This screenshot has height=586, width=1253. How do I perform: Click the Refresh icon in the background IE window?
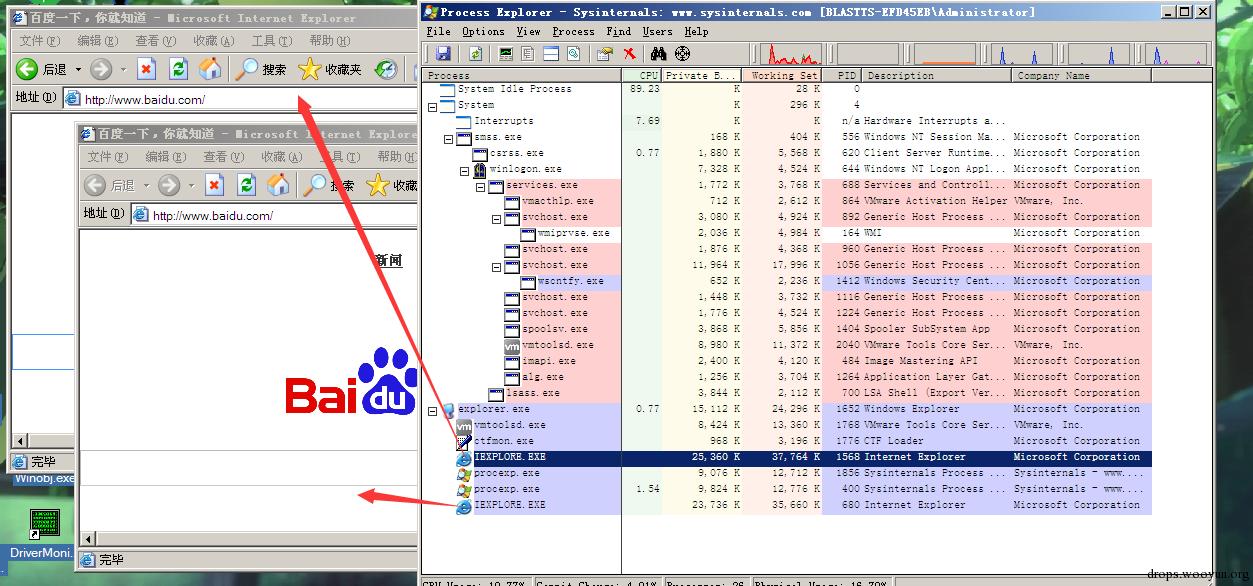178,69
